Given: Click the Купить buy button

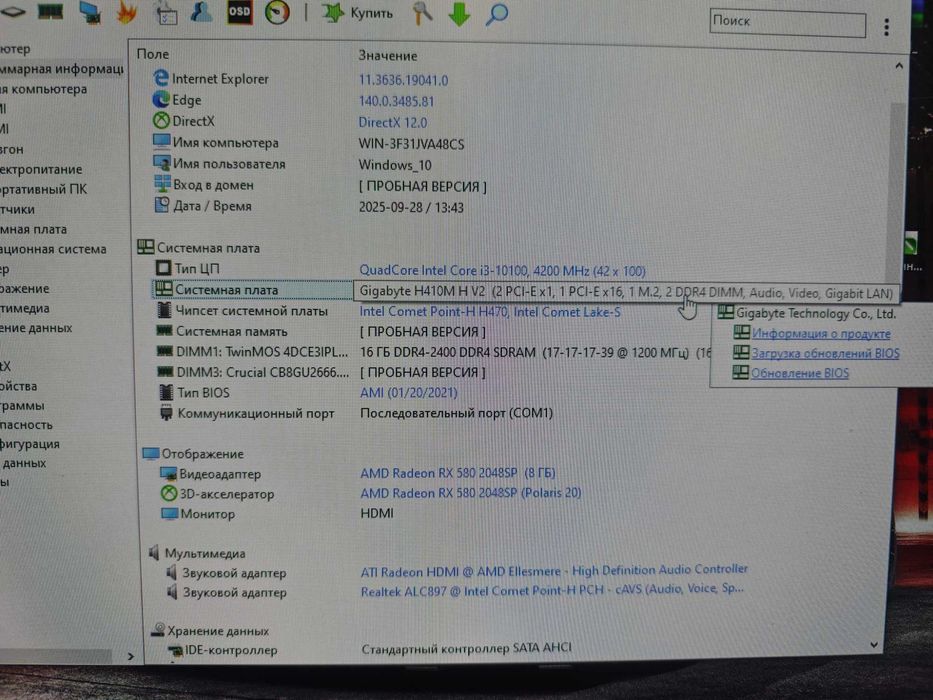Looking at the screenshot, I should click(x=358, y=13).
